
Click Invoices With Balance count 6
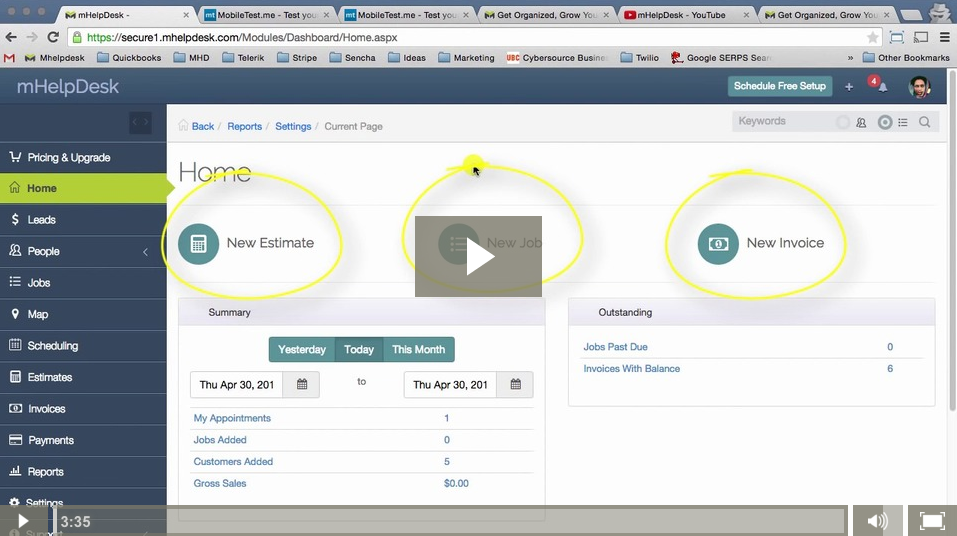890,369
